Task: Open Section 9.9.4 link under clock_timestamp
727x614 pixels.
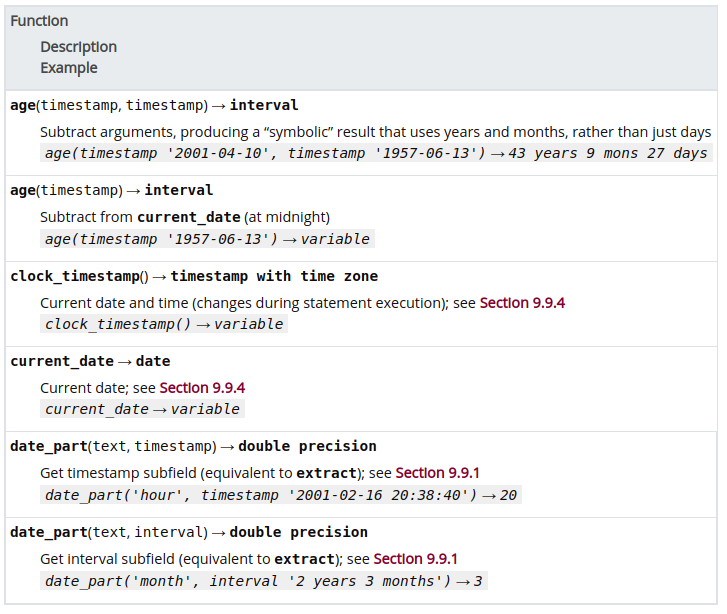Action: click(522, 302)
